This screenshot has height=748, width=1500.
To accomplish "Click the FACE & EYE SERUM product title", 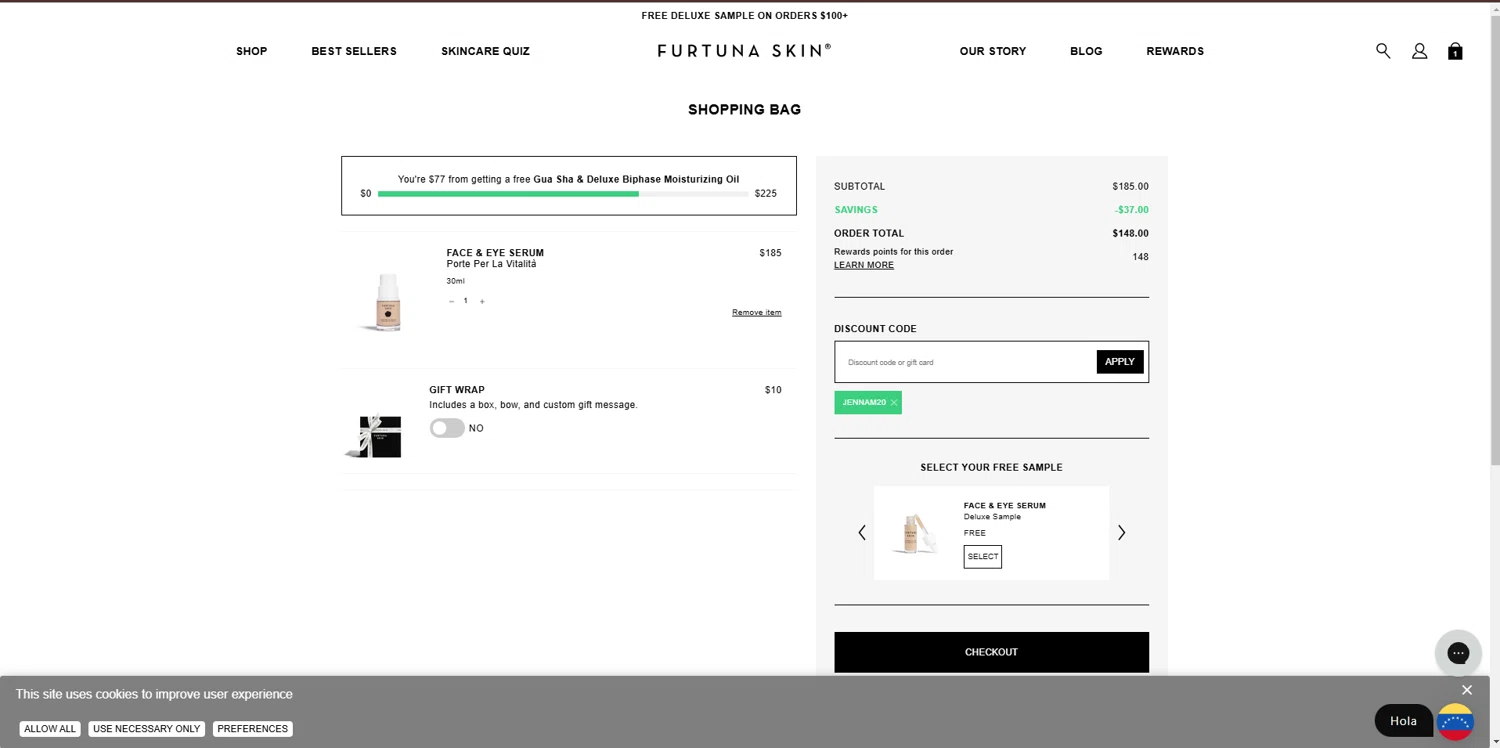I will click(495, 253).
